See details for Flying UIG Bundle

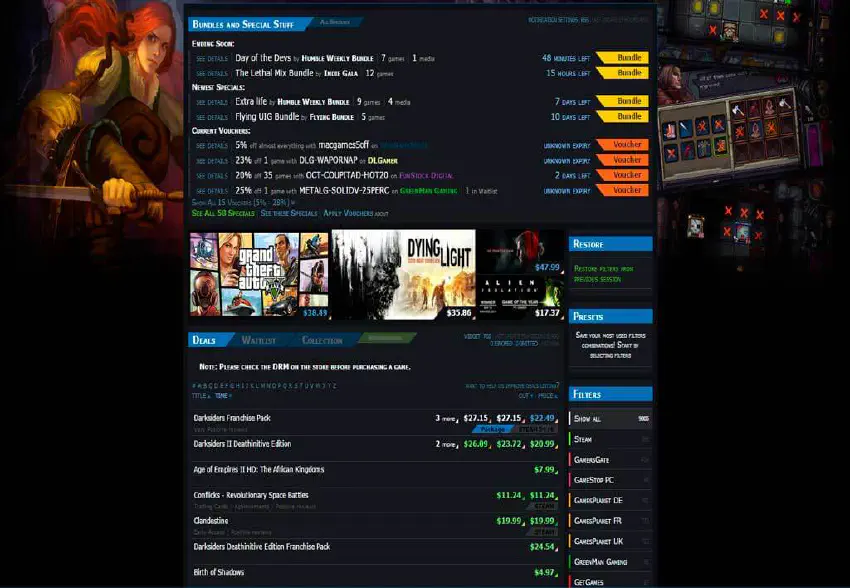pyautogui.click(x=212, y=118)
